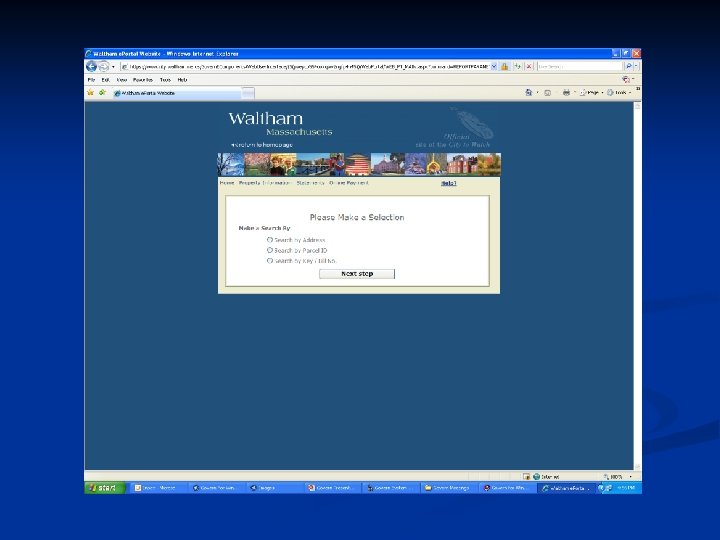
Task: Open the 100% zoom level control
Action: click(618, 477)
